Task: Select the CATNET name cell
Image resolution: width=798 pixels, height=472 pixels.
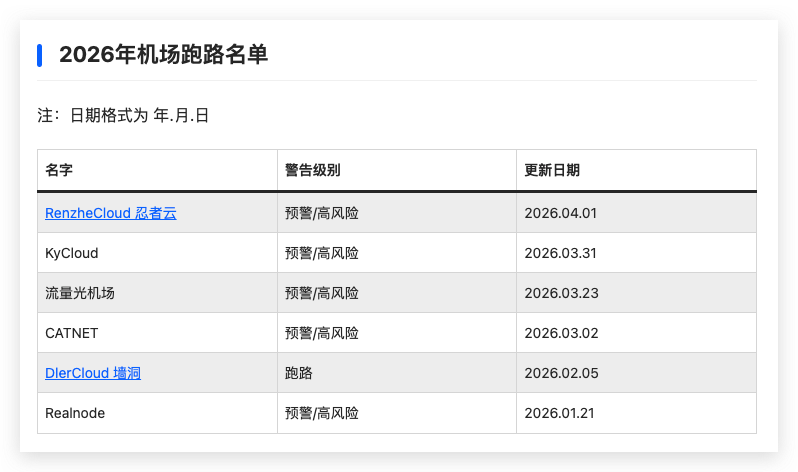Action: (x=72, y=333)
